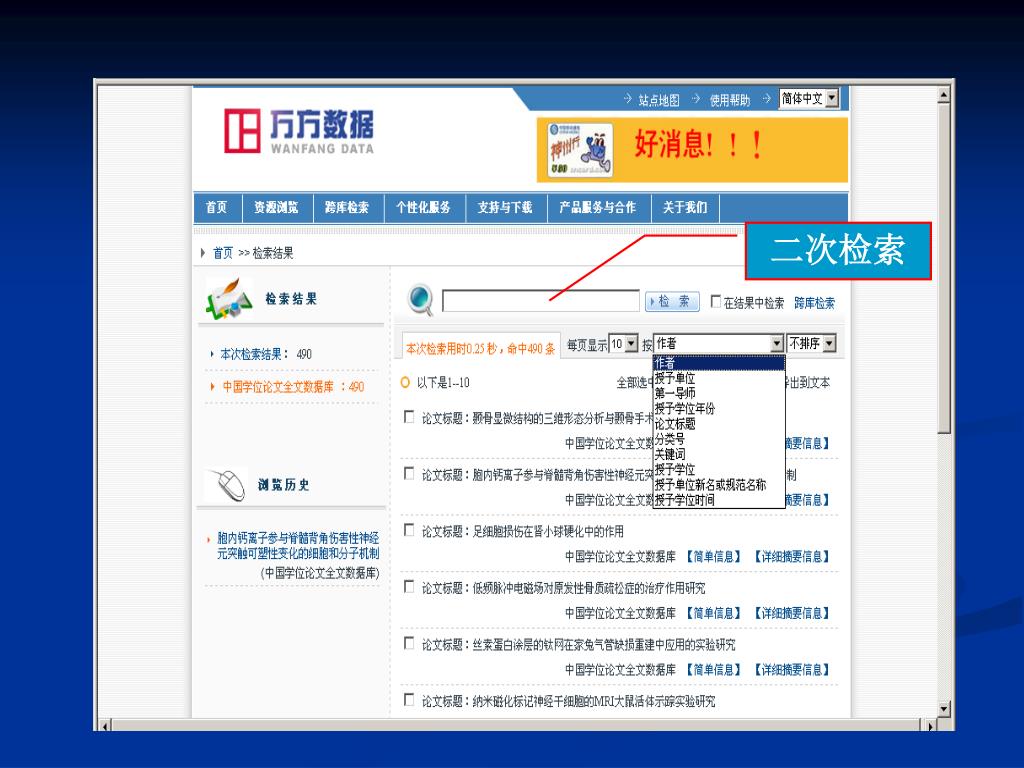Viewport: 1024px width, 768px height.
Task: Click the vertical scrollbar thumb
Action: [944, 268]
